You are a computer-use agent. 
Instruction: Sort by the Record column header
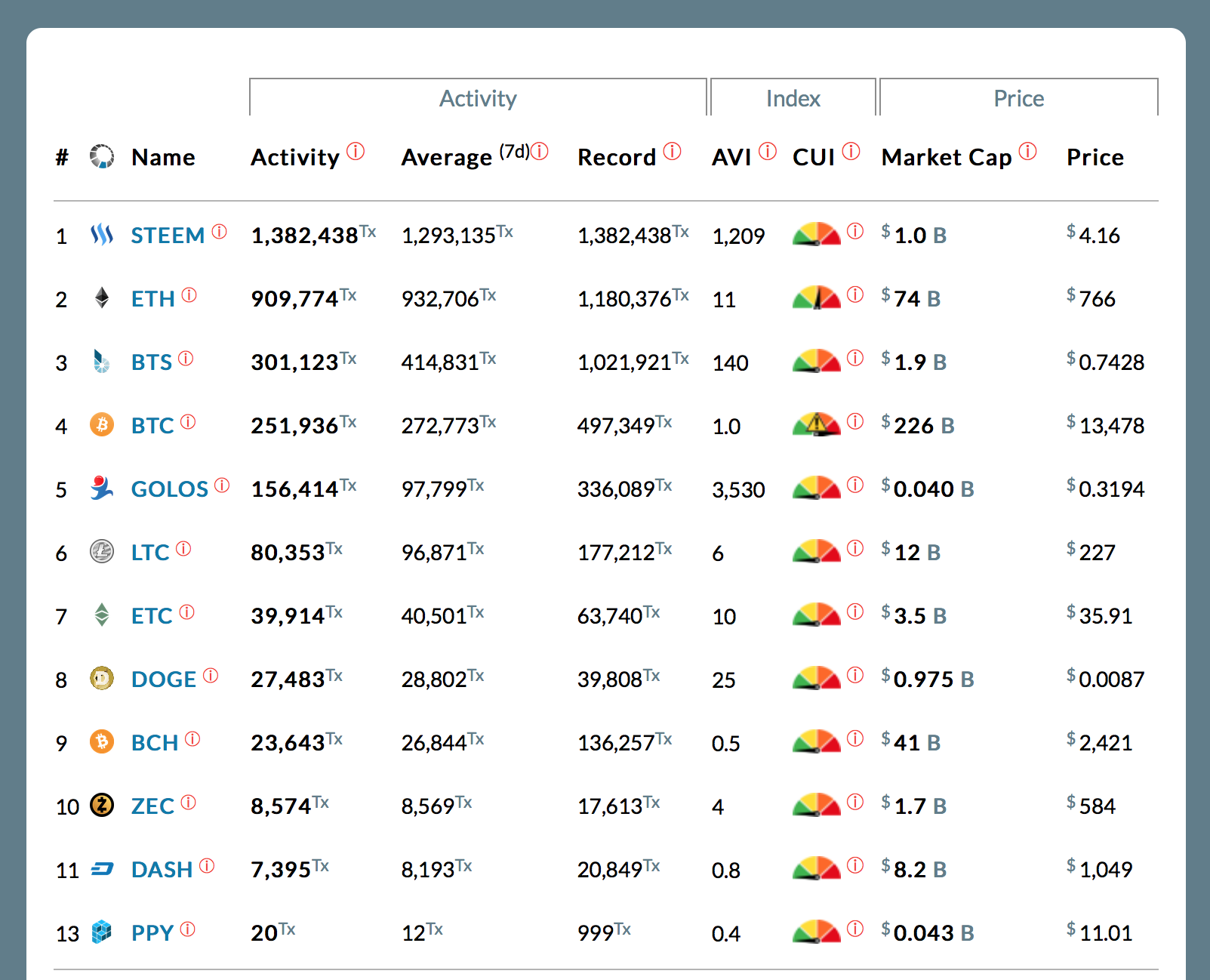pyautogui.click(x=617, y=157)
